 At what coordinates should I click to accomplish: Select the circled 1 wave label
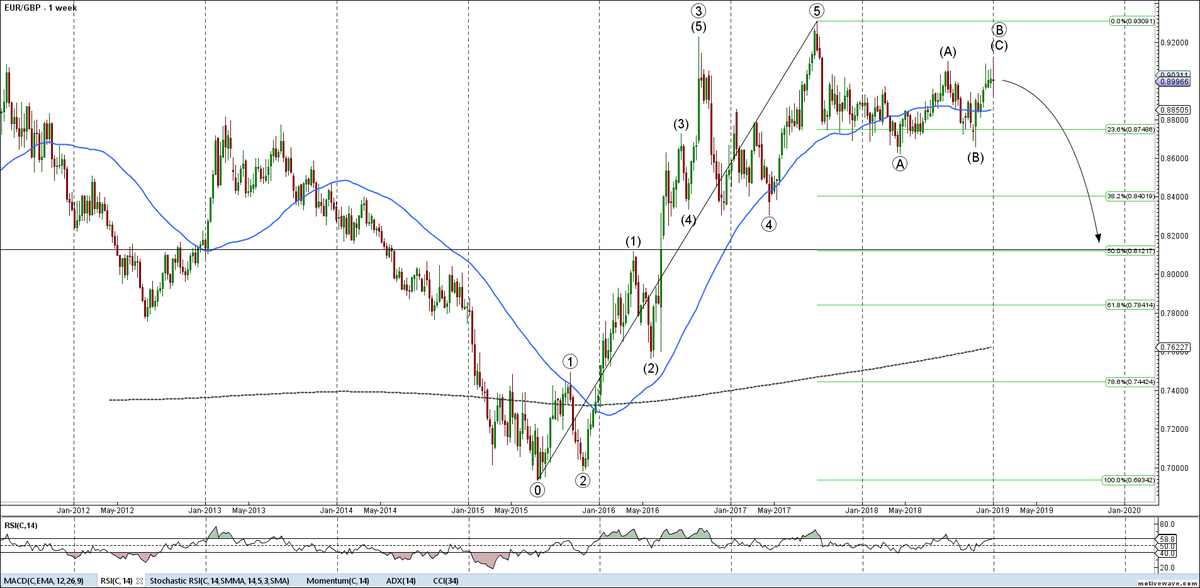(569, 362)
